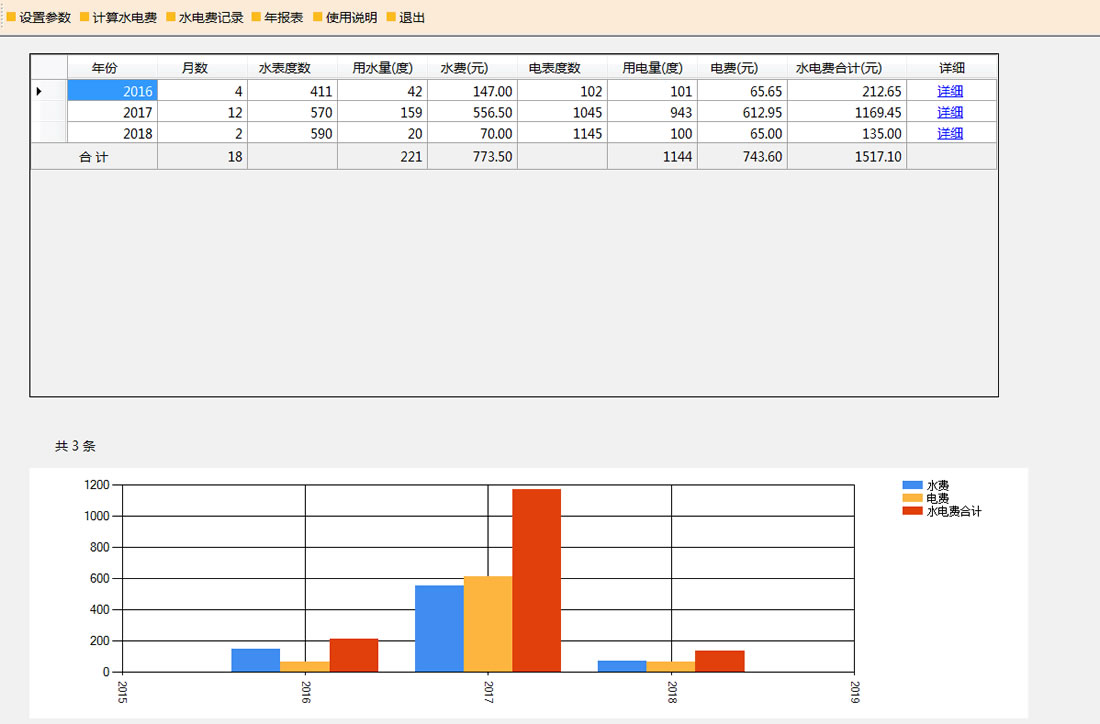Select the row header of the 2017 row
The height and width of the screenshot is (724, 1100).
tap(49, 112)
